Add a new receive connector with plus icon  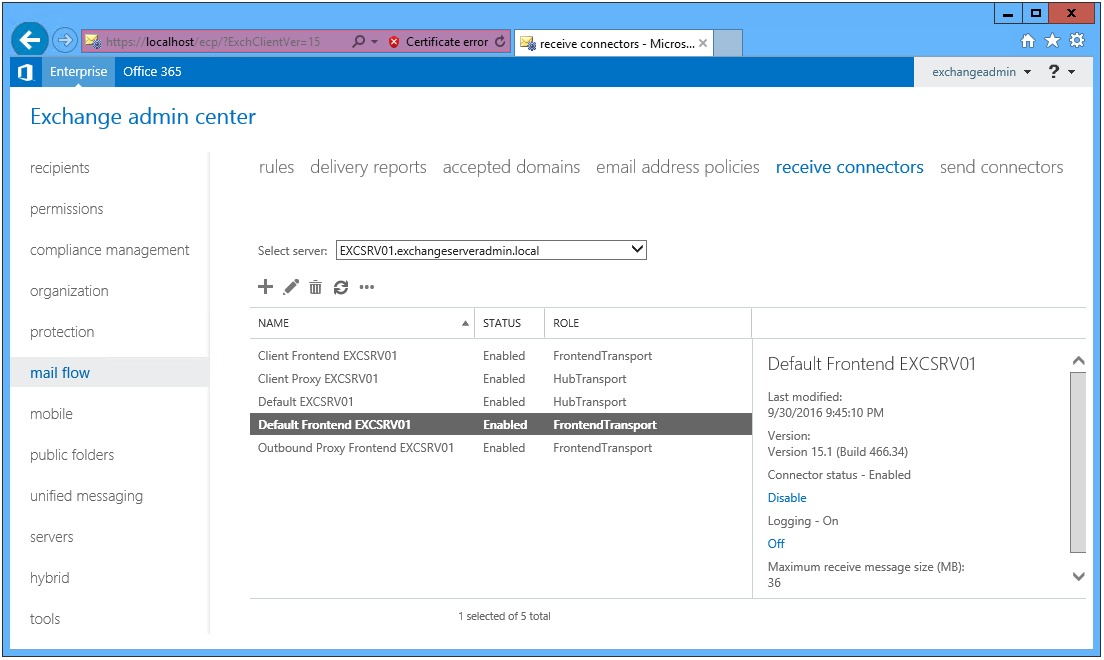265,287
